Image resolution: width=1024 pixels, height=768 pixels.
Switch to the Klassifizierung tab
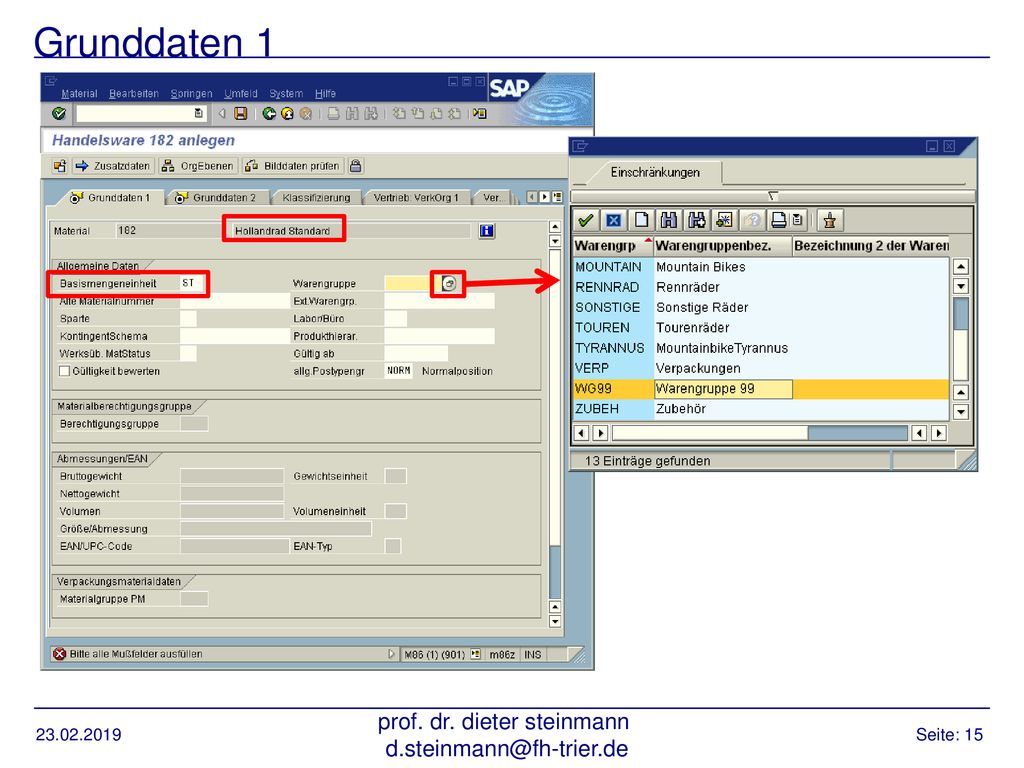[316, 197]
